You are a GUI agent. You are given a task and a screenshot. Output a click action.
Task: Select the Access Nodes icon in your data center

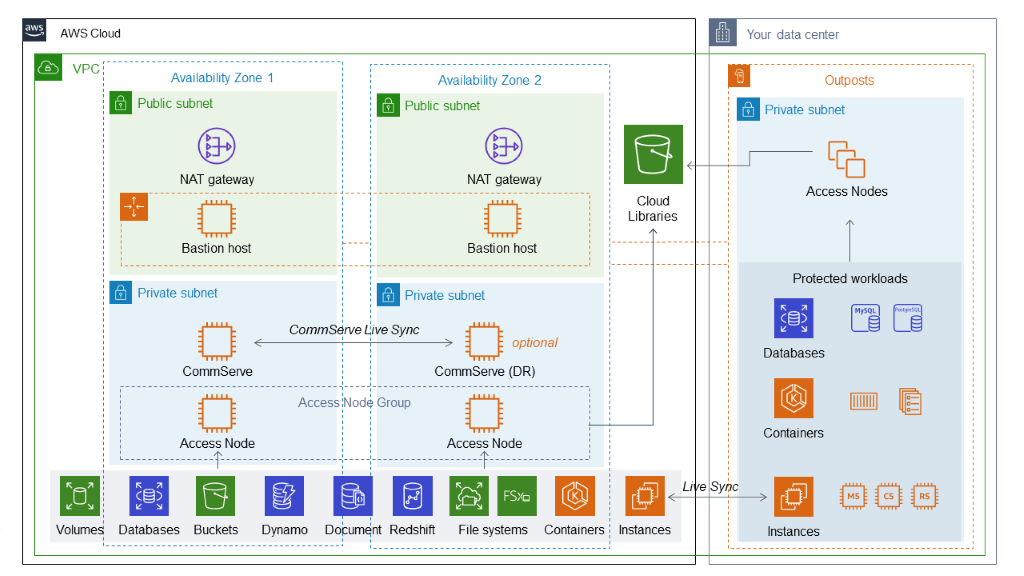coord(846,160)
